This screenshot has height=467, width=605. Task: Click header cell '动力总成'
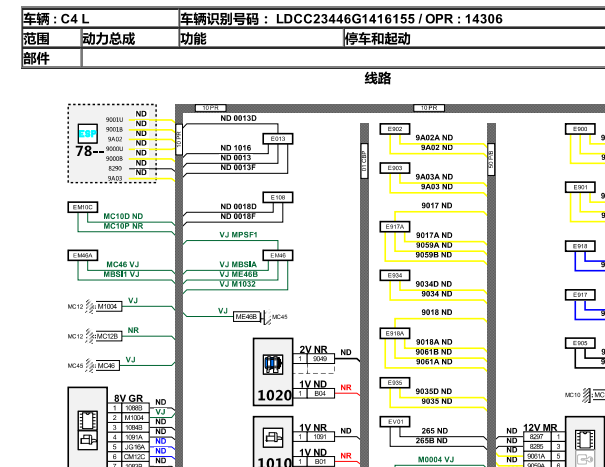click(x=130, y=38)
